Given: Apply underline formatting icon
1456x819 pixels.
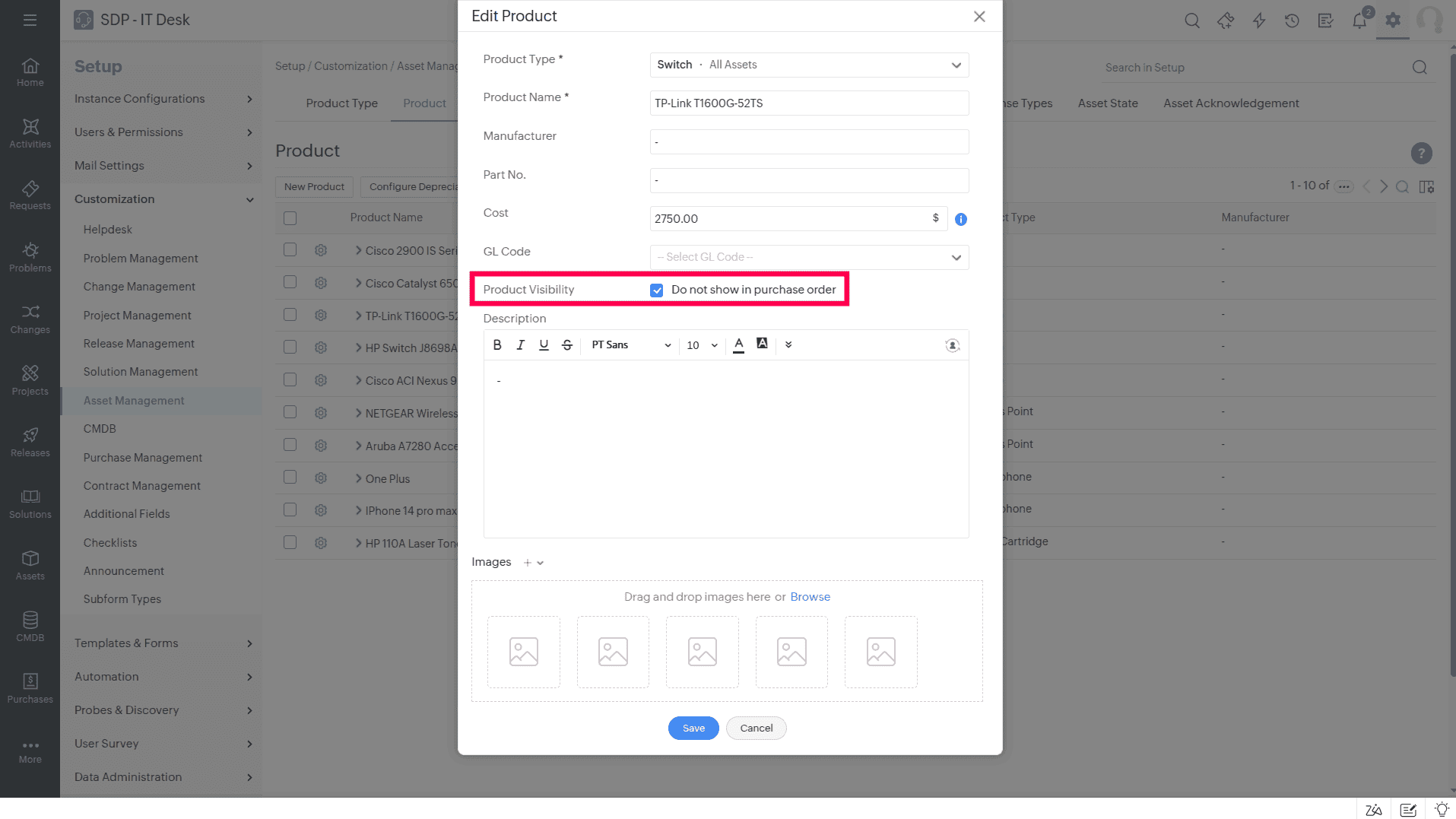Looking at the screenshot, I should coord(544,344).
